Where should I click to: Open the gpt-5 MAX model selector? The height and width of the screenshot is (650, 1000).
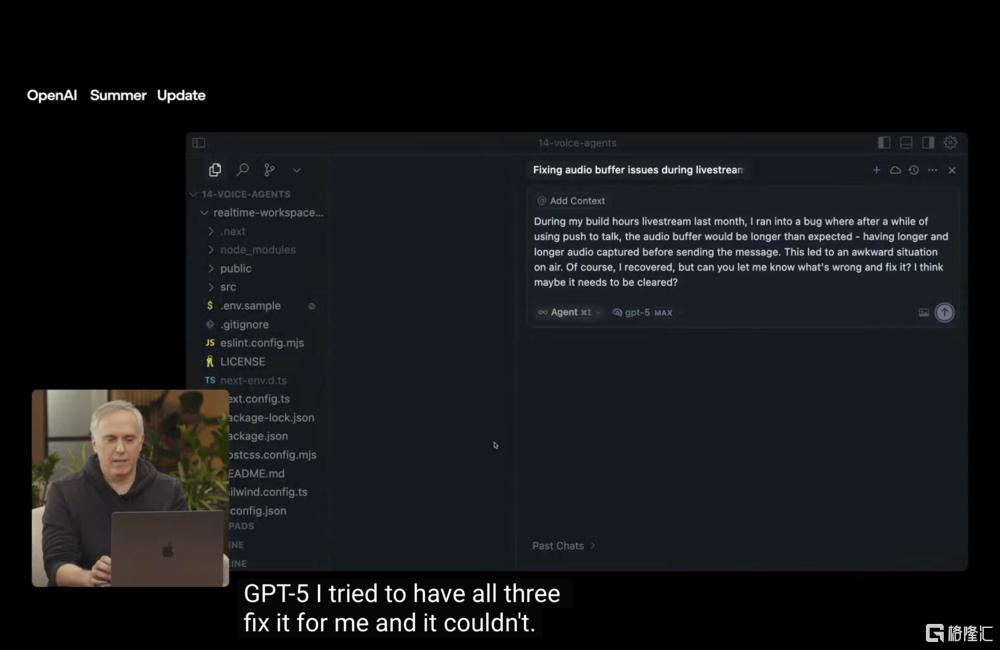coord(645,313)
